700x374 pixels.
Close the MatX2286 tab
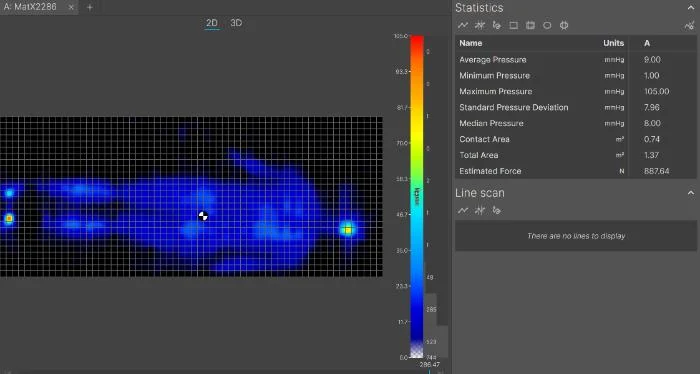tap(71, 7)
